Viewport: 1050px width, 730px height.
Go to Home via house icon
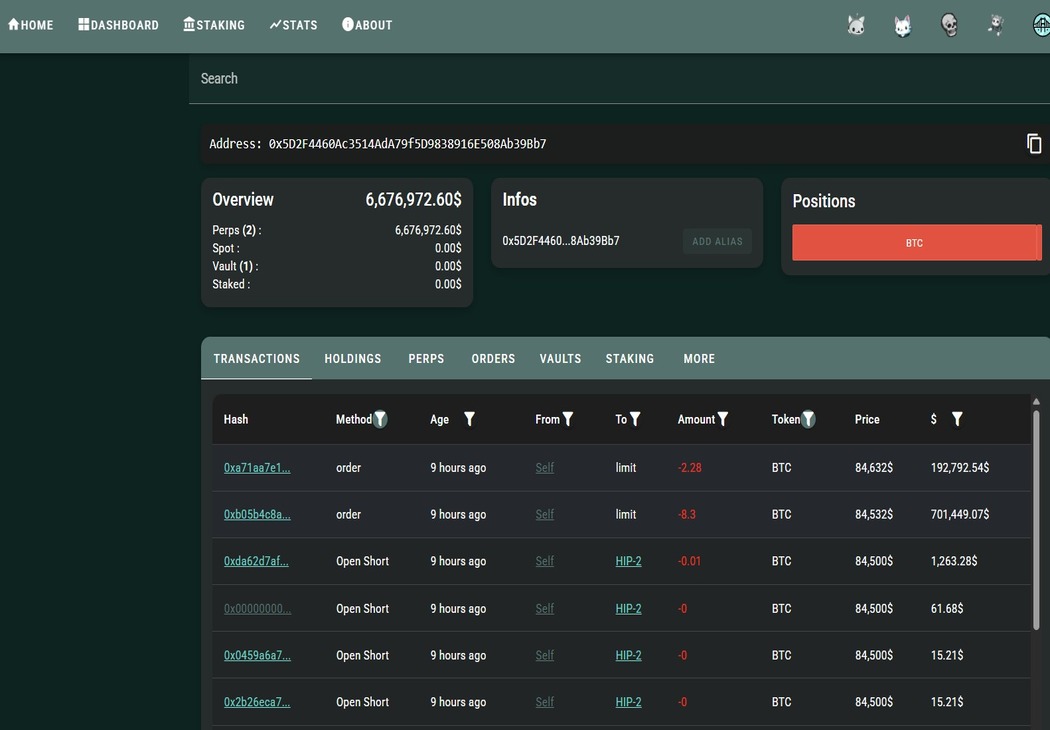tap(14, 25)
